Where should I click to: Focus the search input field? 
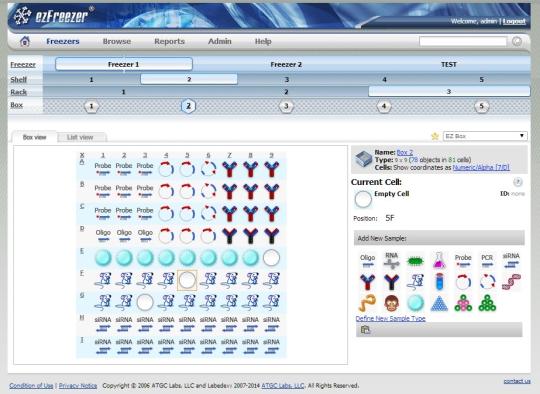pyautogui.click(x=463, y=41)
